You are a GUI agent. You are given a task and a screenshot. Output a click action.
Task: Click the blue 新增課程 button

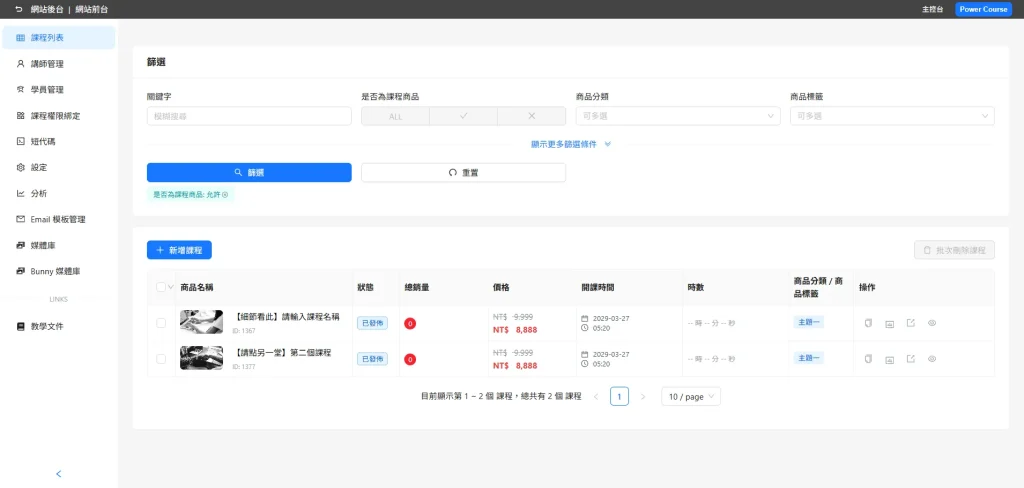[179, 250]
